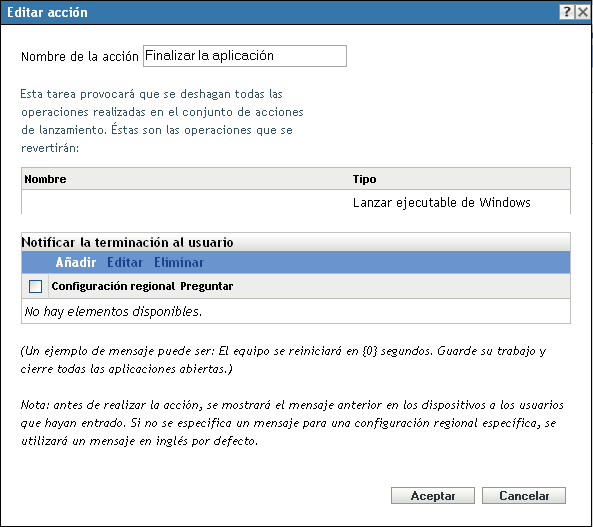Click the Tipo column header
This screenshot has width=593, height=527.
coord(365,179)
